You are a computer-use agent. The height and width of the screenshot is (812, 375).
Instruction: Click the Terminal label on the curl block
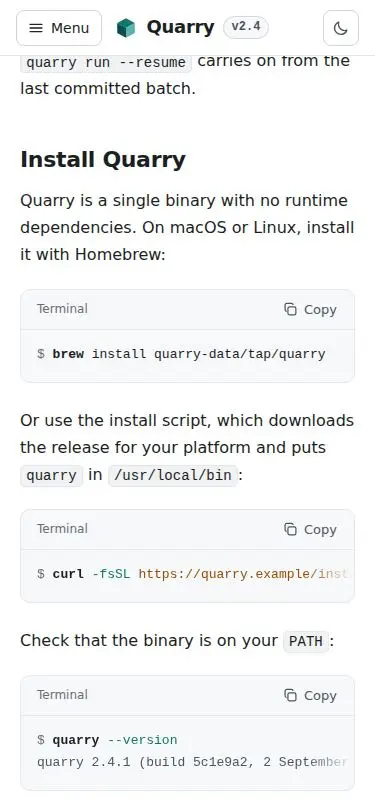click(x=62, y=529)
